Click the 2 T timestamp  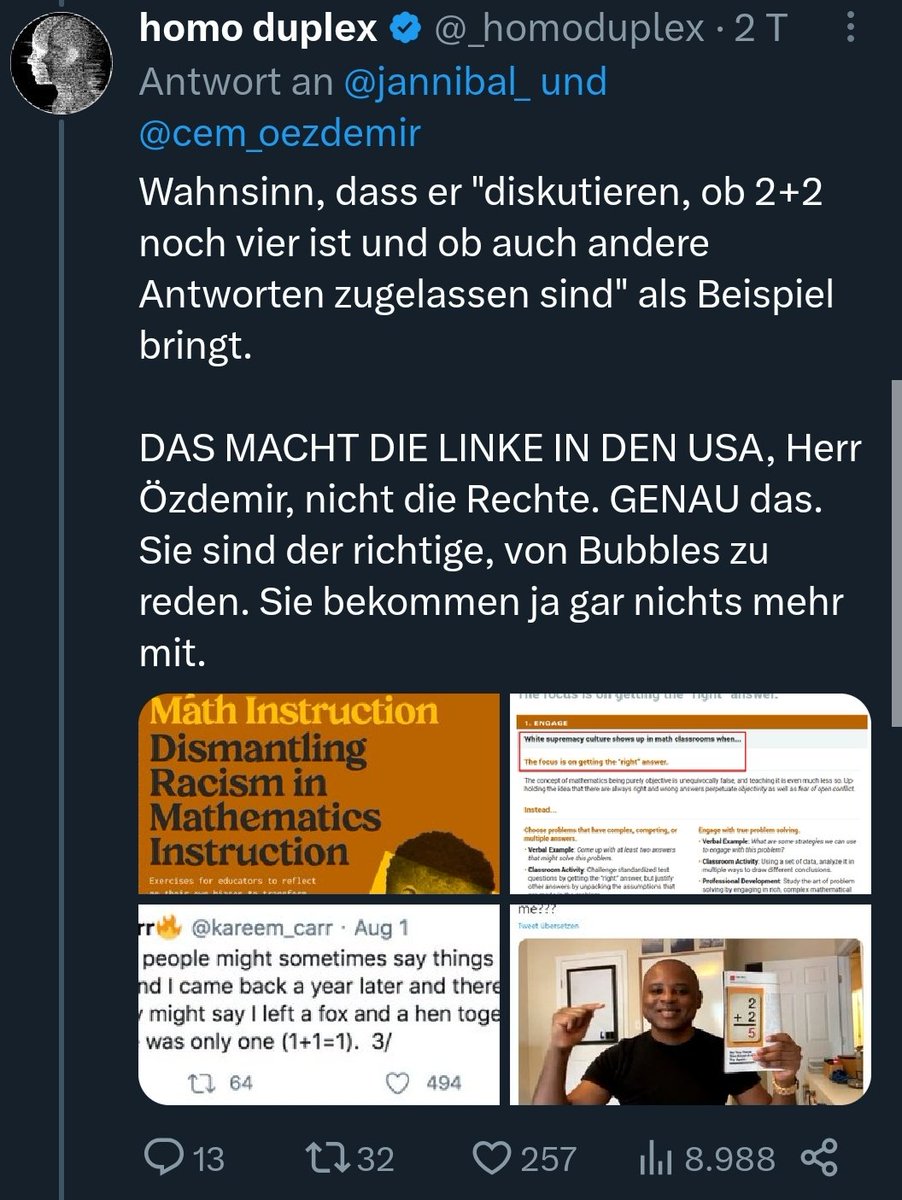(760, 31)
